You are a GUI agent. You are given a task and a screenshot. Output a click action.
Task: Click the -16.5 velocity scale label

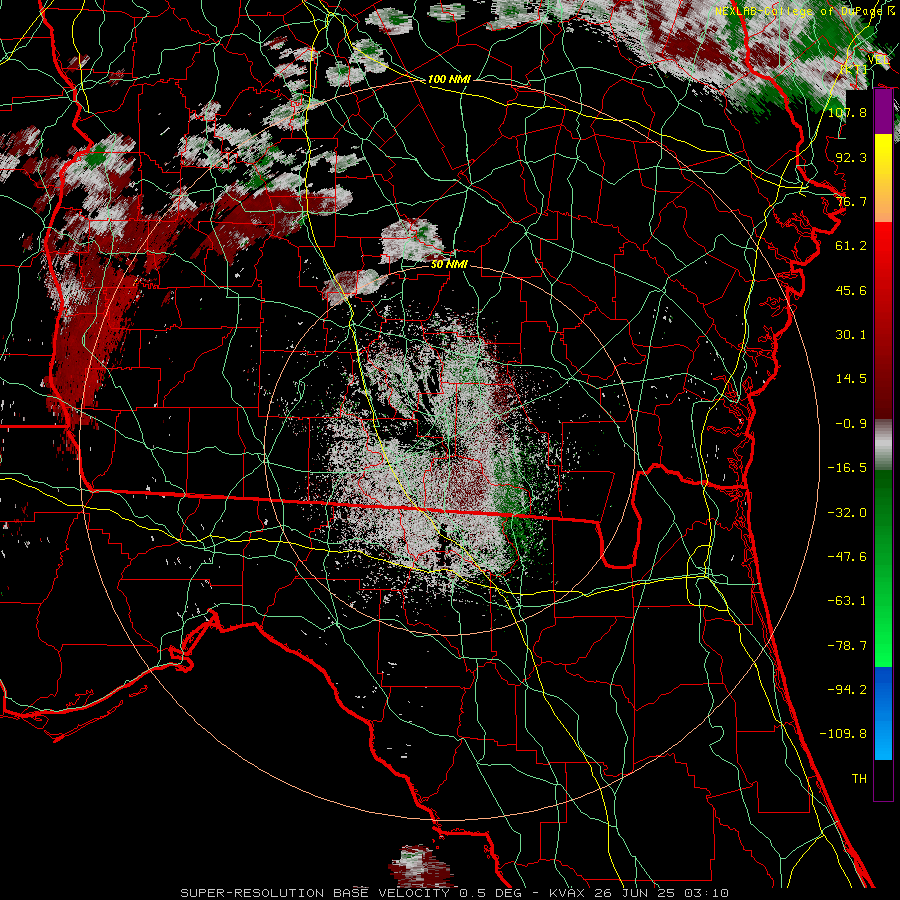(x=847, y=468)
